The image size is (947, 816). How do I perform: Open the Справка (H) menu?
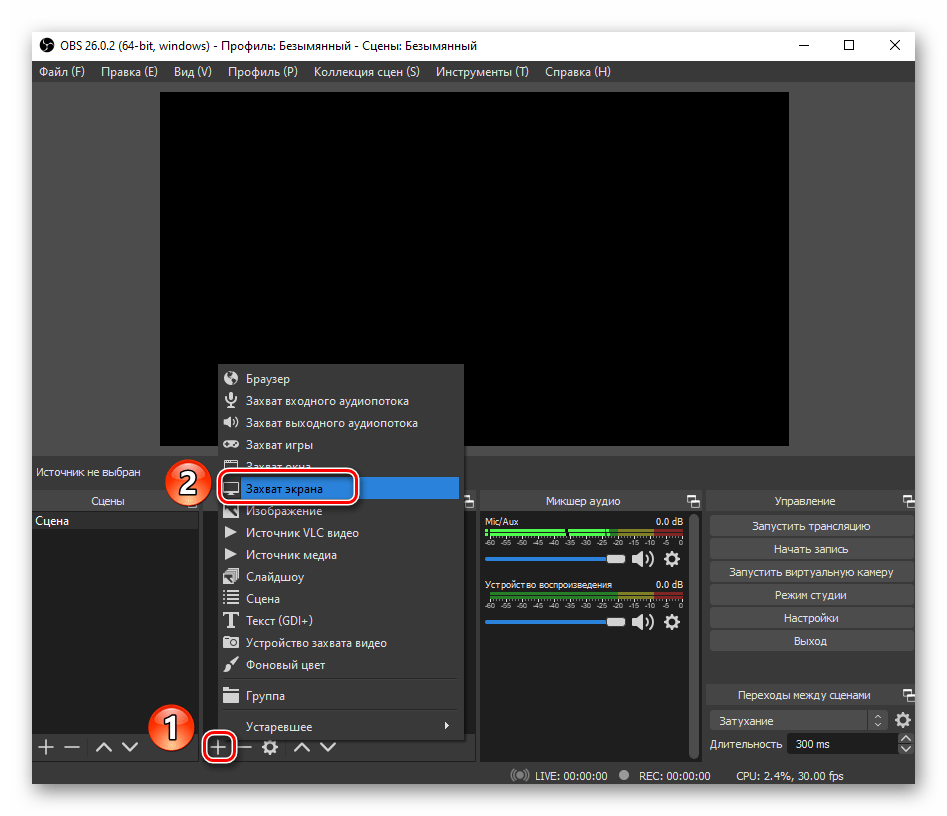[577, 71]
